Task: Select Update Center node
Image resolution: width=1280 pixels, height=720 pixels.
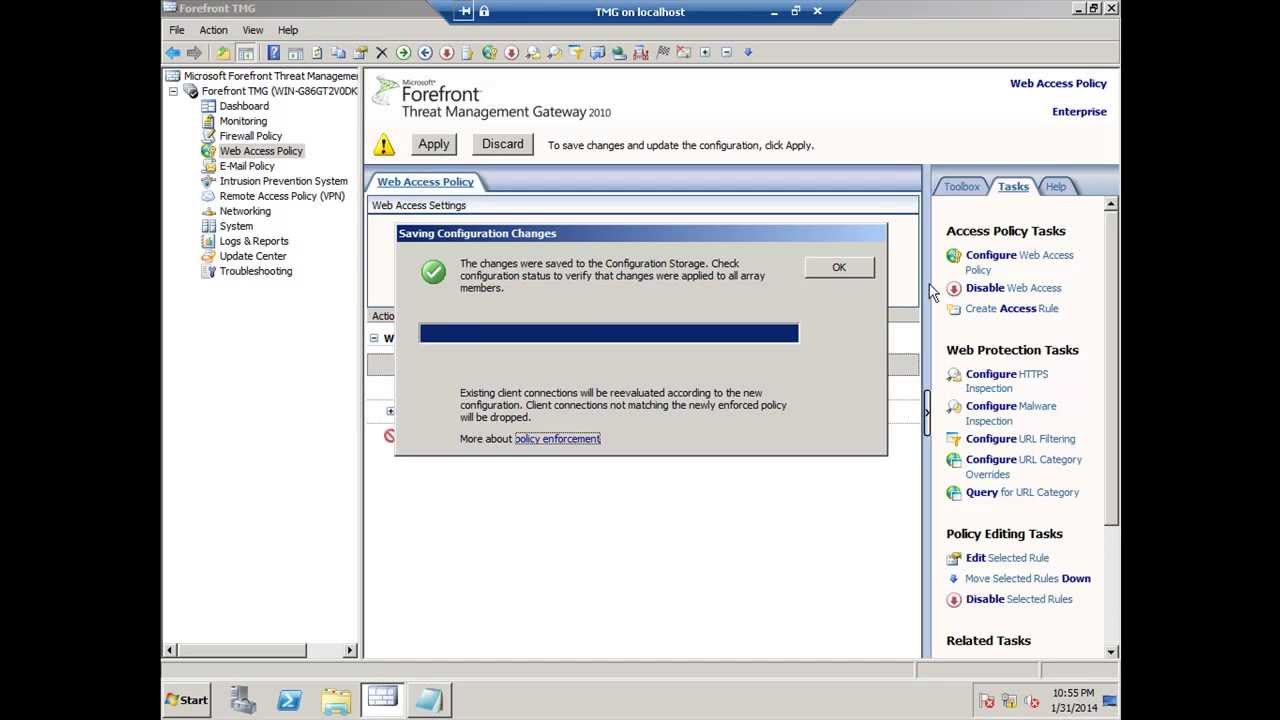Action: click(253, 256)
